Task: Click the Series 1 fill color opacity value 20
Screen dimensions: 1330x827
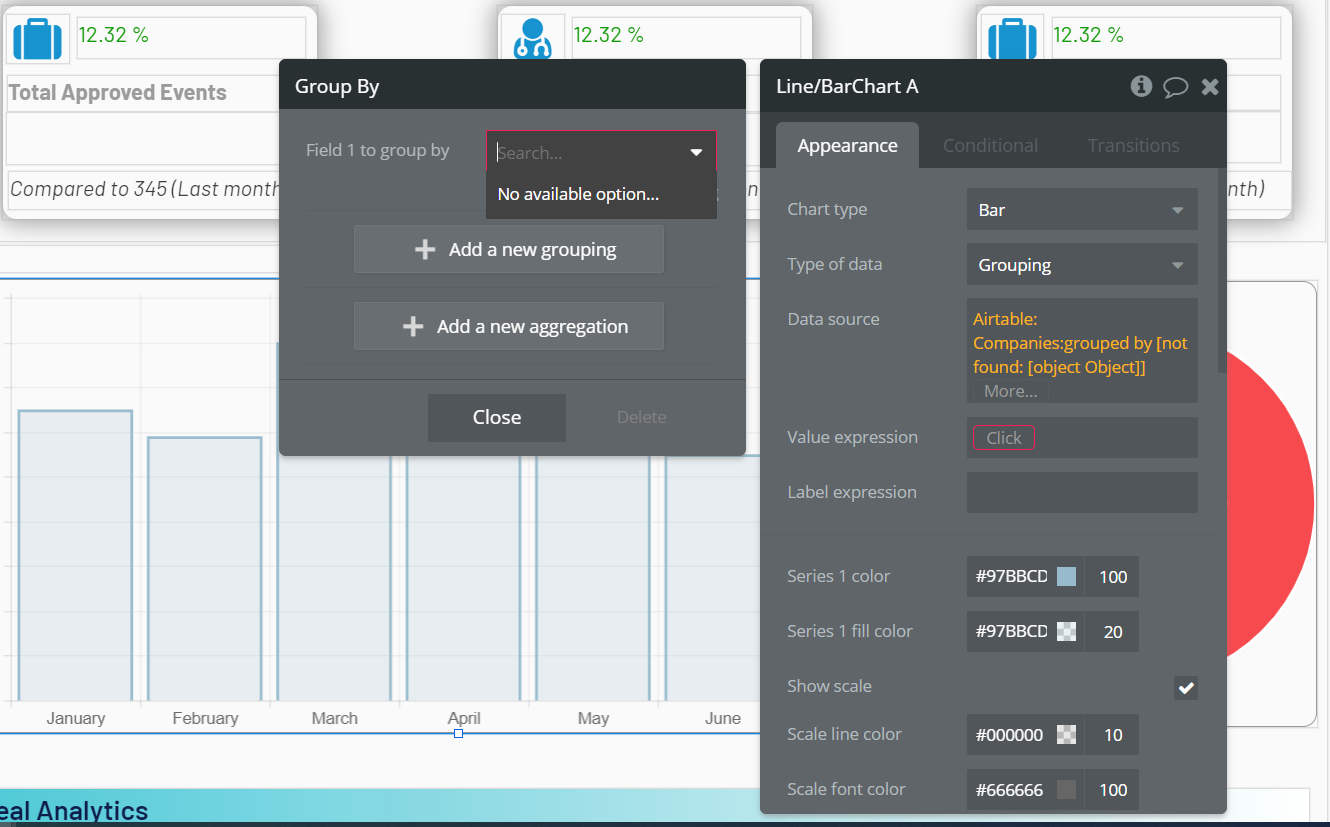Action: (1113, 632)
